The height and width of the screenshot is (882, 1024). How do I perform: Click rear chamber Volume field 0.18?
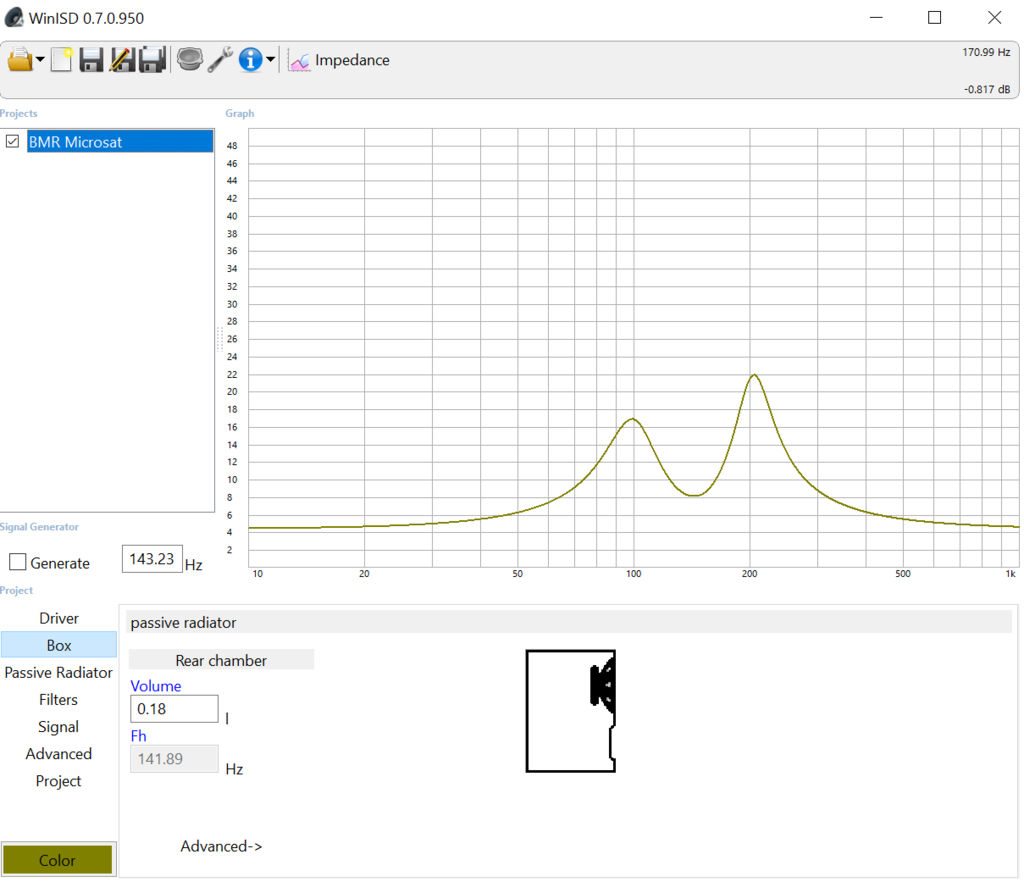pos(174,709)
